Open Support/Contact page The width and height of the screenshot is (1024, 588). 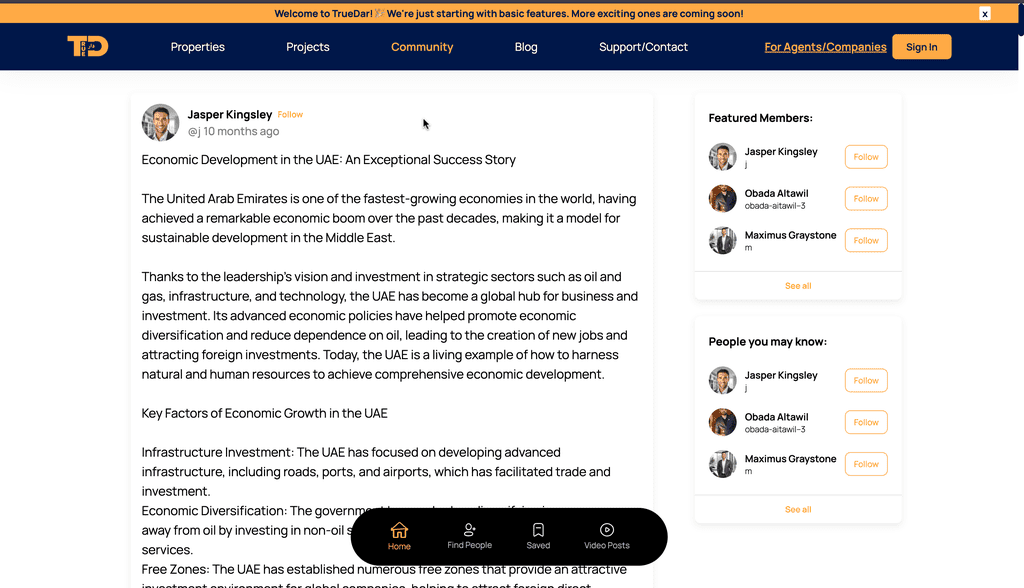tap(643, 47)
